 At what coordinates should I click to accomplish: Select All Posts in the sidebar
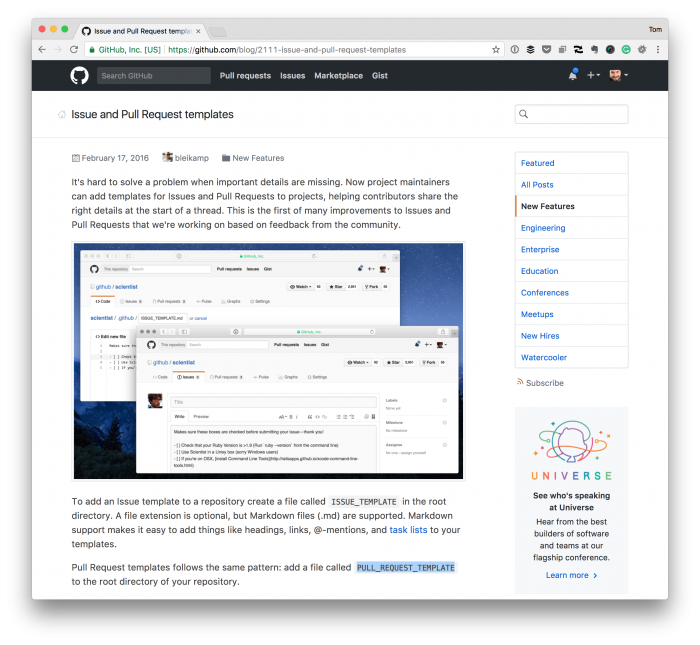pos(571,184)
